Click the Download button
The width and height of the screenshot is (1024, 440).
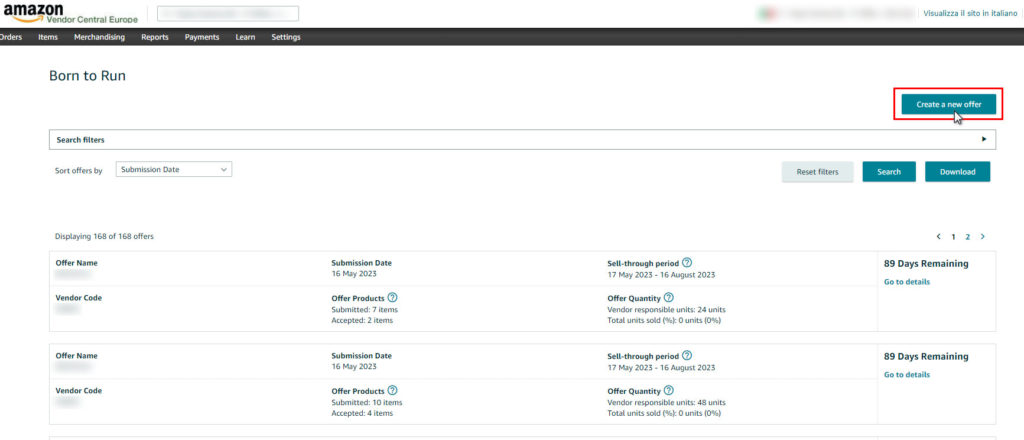[x=957, y=172]
